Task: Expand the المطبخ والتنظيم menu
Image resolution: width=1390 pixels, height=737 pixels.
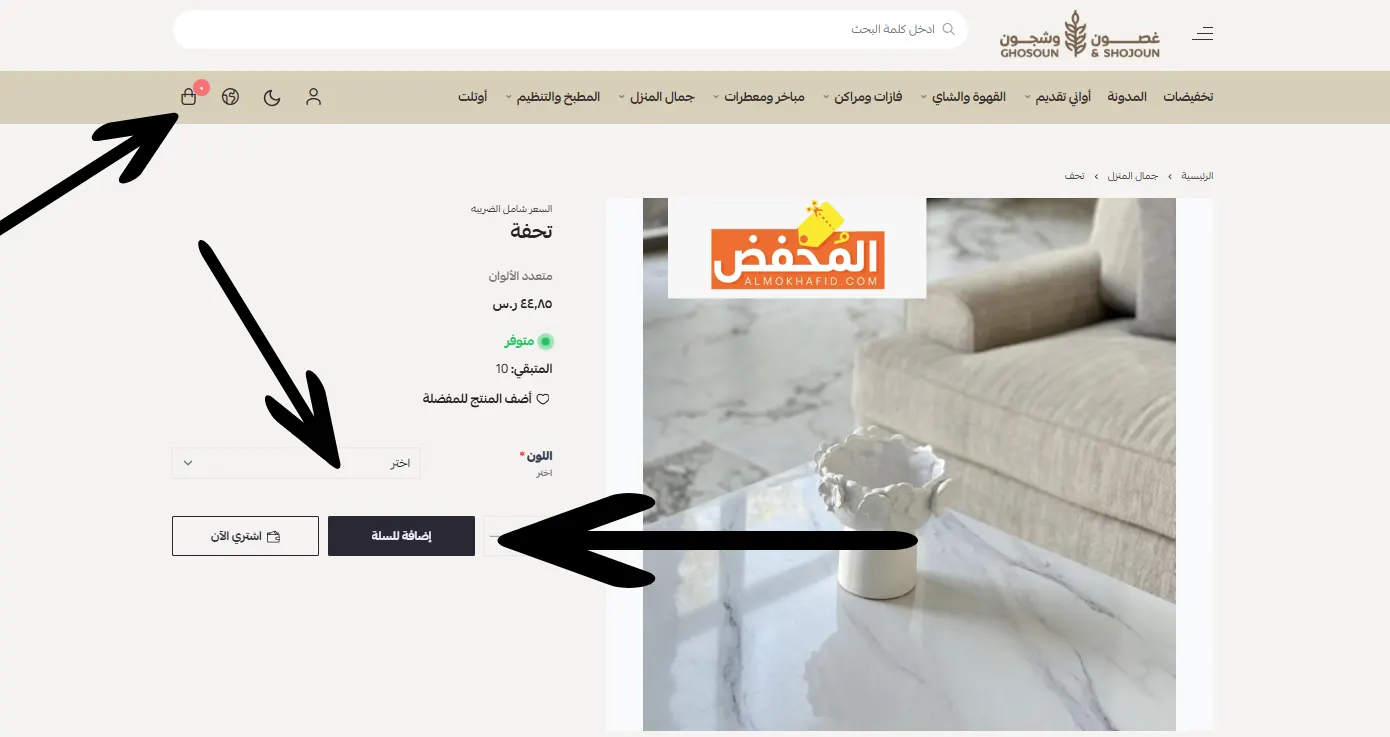Action: pos(553,97)
